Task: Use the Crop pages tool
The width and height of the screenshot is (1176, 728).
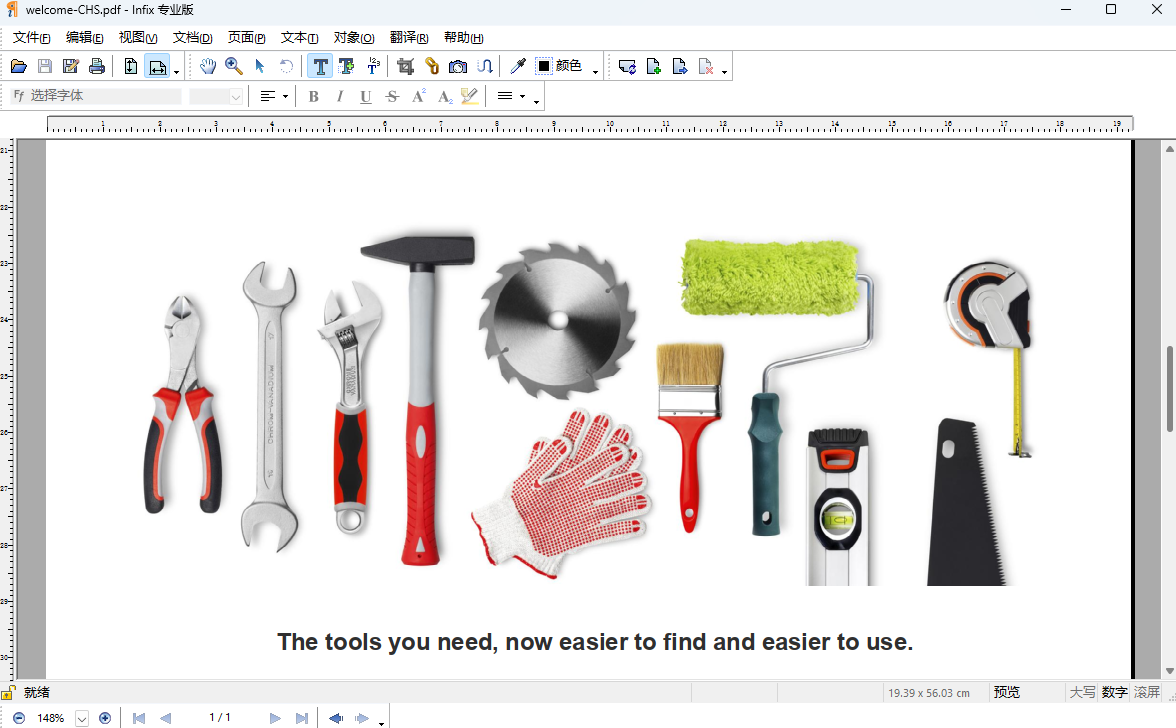Action: pos(405,66)
